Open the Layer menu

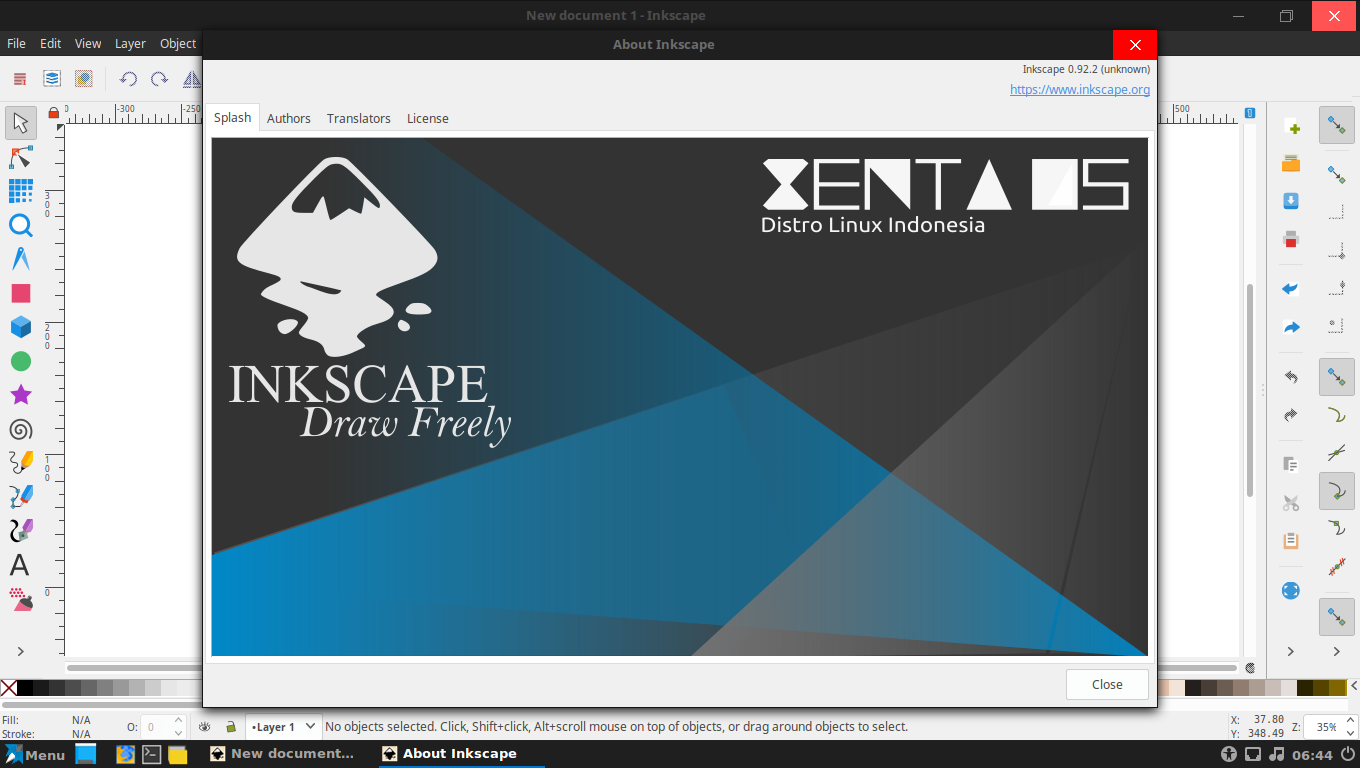pyautogui.click(x=130, y=43)
